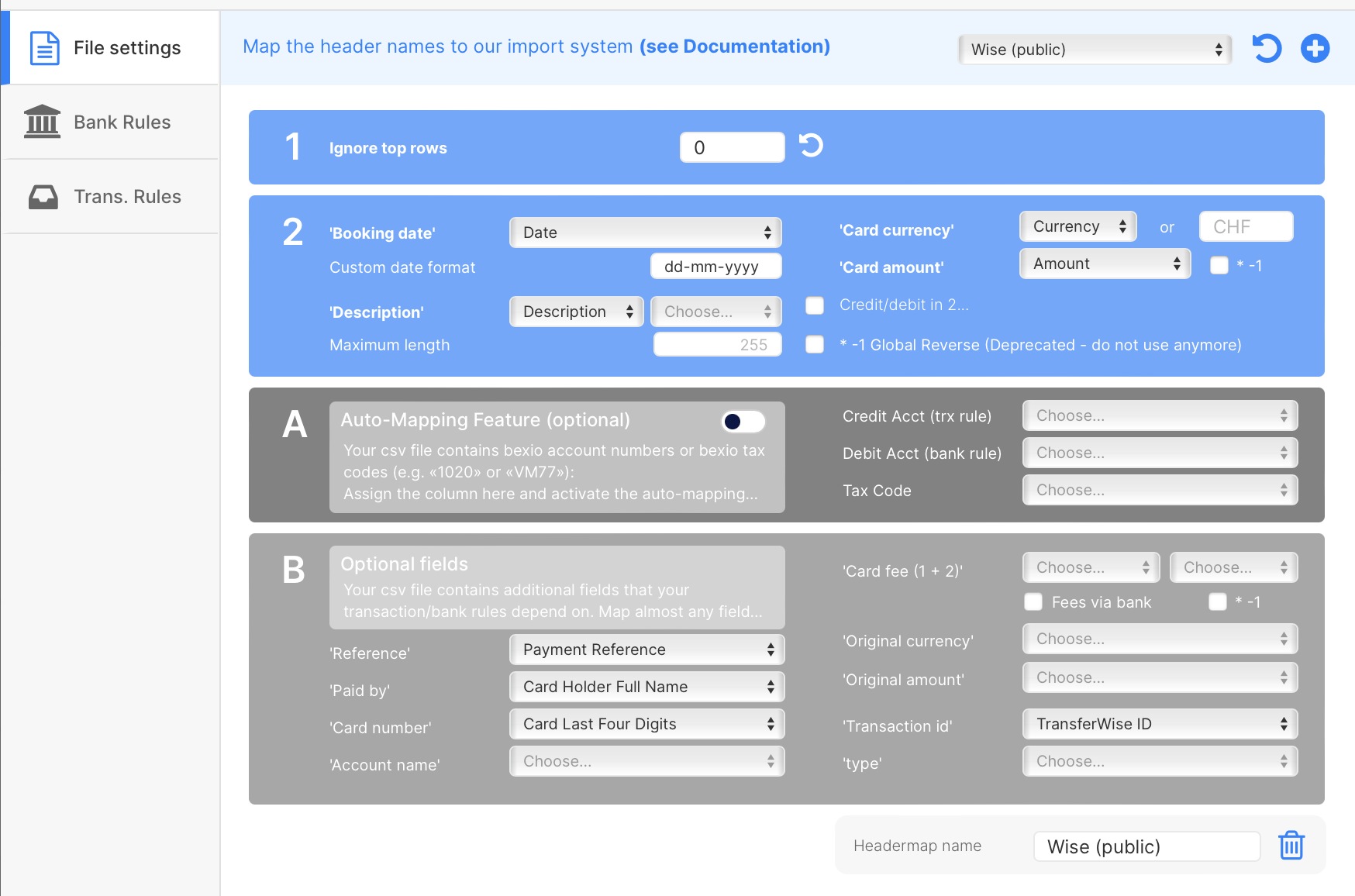
Task: Open second Card fee Choose dropdown
Action: pyautogui.click(x=1233, y=567)
